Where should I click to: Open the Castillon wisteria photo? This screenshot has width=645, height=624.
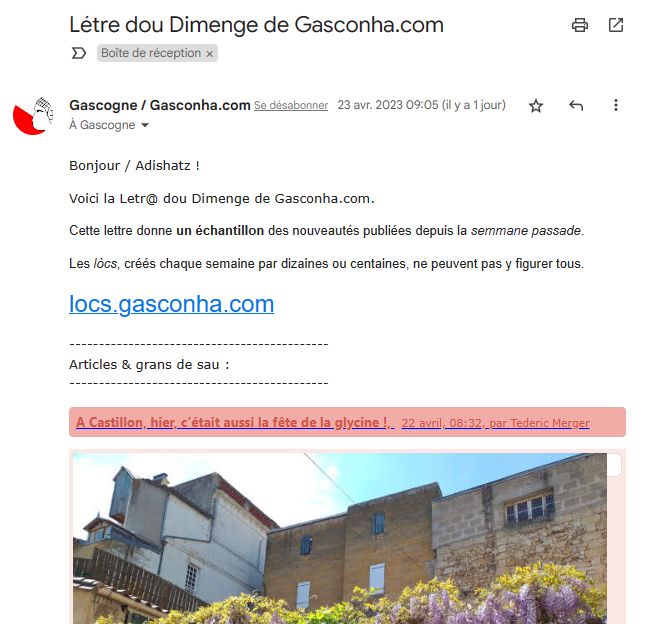340,538
